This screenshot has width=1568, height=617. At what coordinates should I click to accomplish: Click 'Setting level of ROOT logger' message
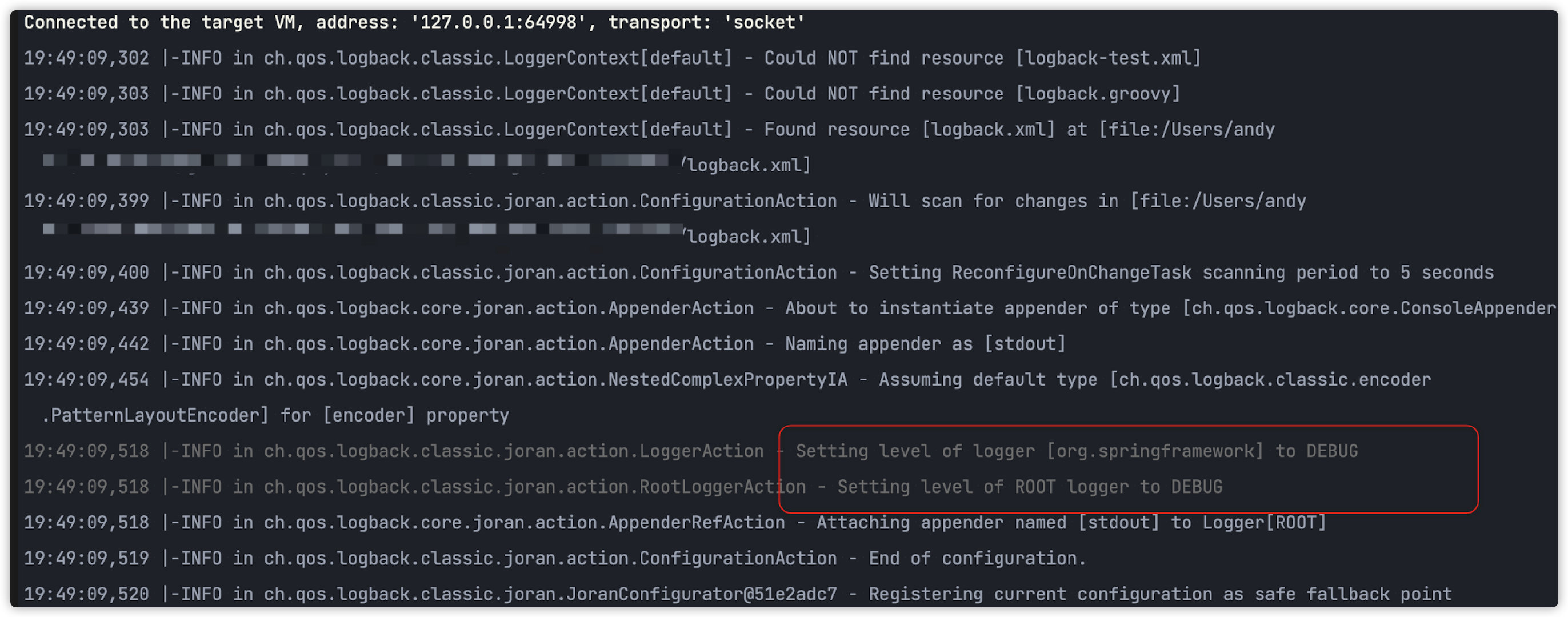1029,487
